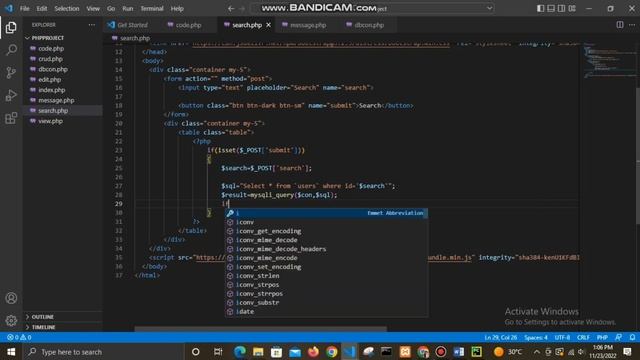Screen dimensions: 640x360
Task: Click errors and warnings status indicator
Action: pos(19,338)
